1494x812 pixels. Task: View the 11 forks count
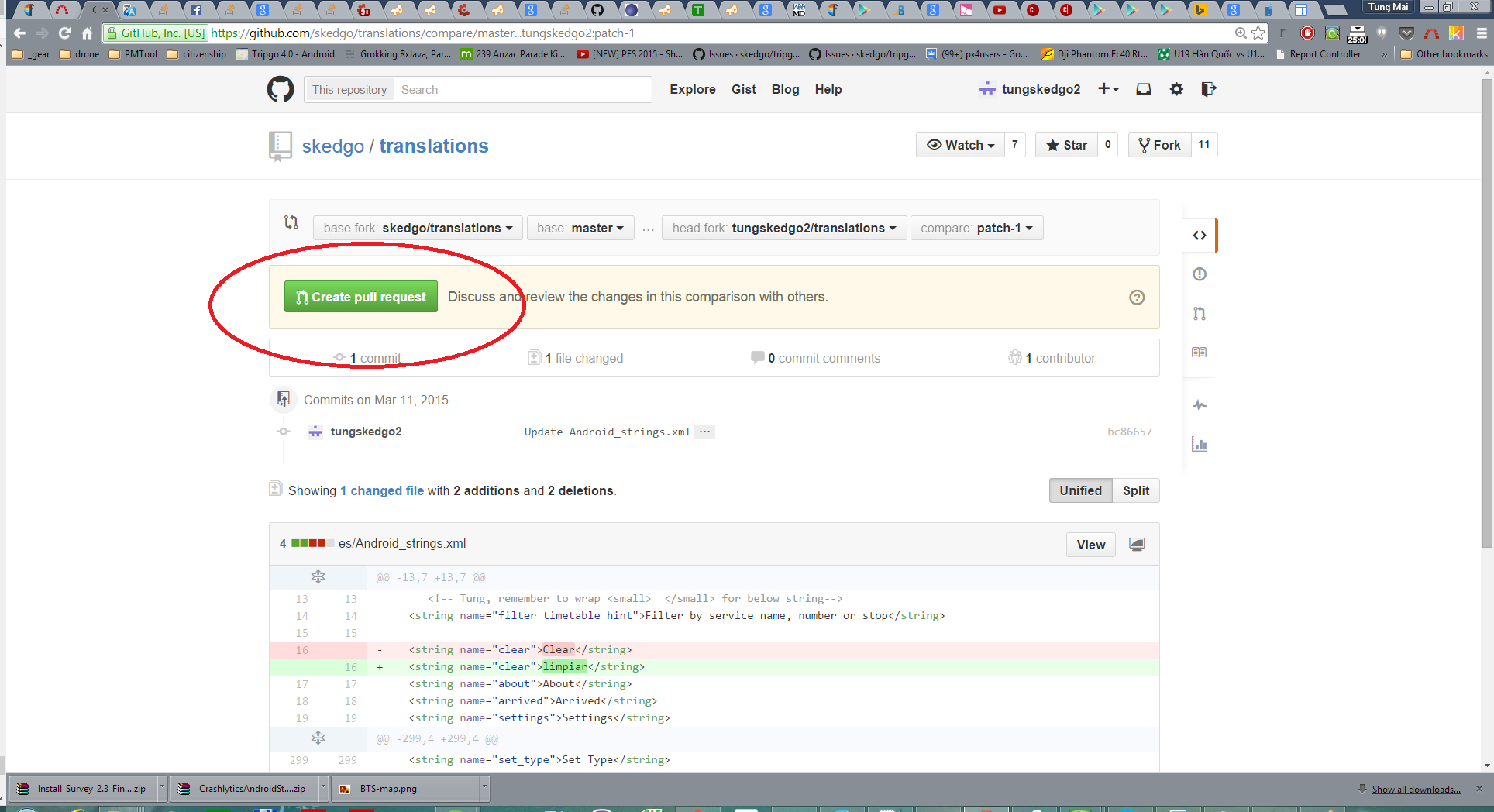click(x=1203, y=145)
